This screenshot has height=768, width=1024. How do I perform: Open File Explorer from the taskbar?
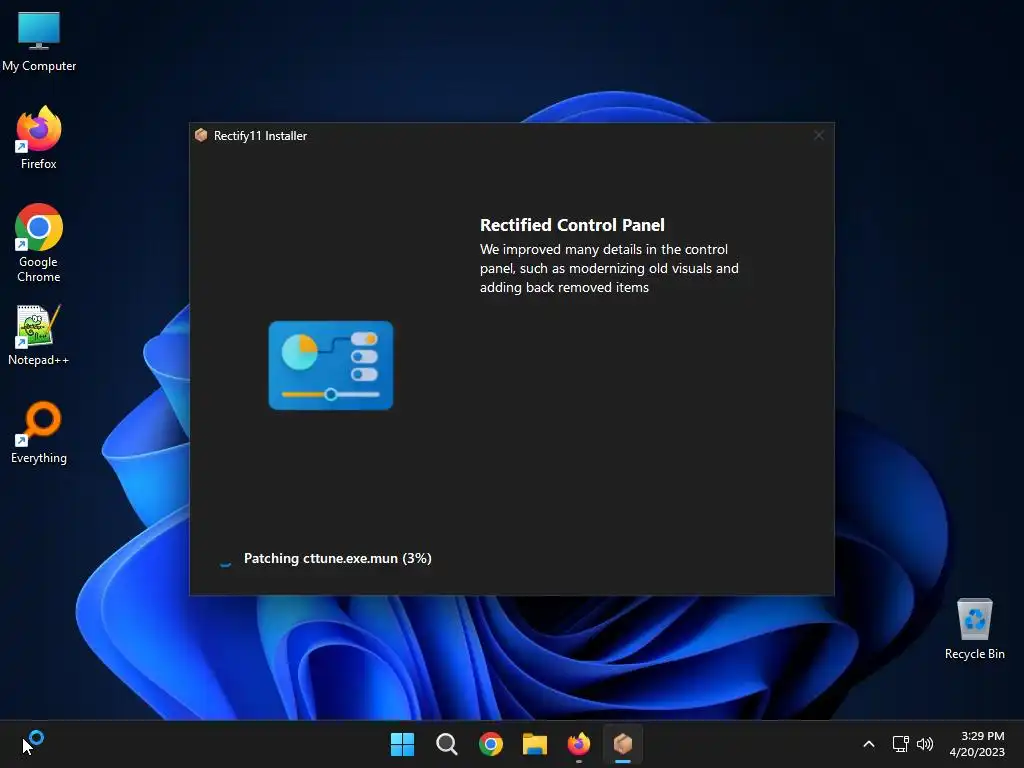point(535,744)
